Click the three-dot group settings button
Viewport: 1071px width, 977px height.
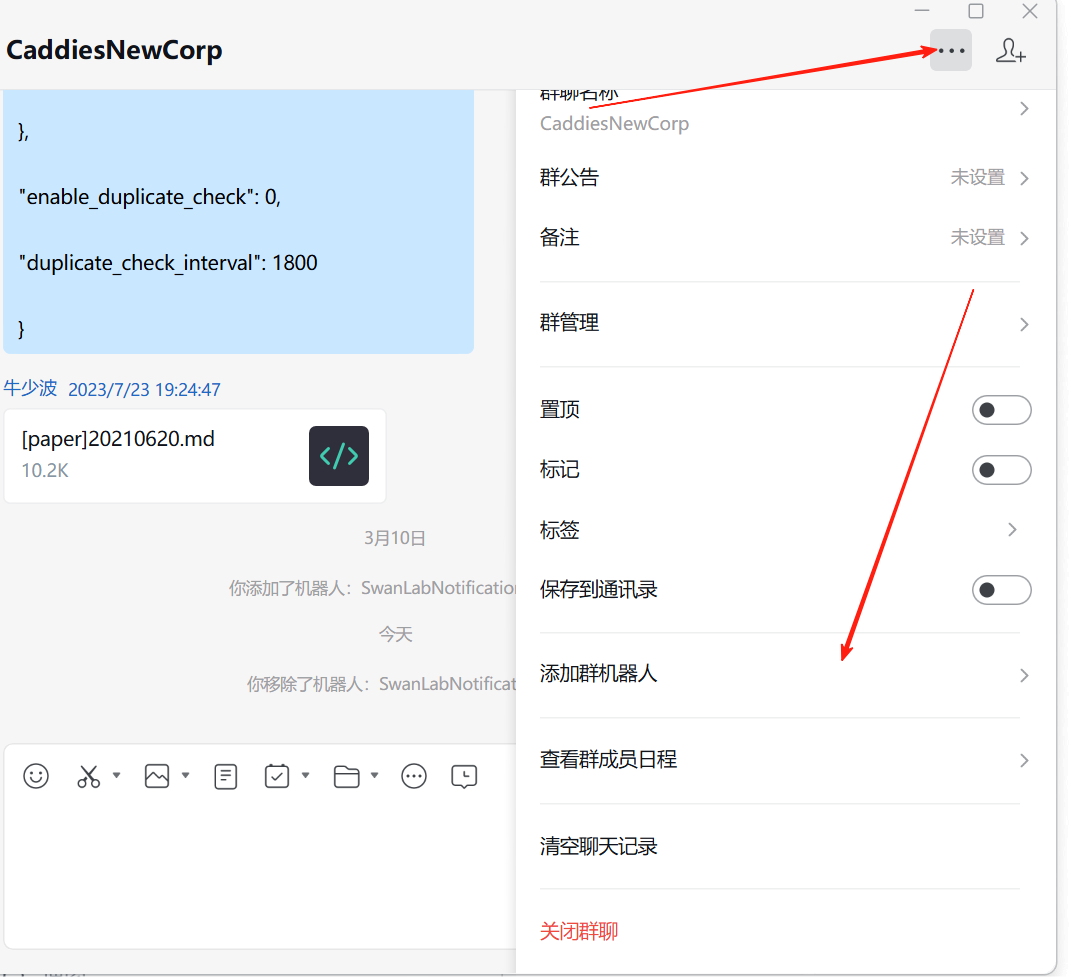(x=950, y=51)
